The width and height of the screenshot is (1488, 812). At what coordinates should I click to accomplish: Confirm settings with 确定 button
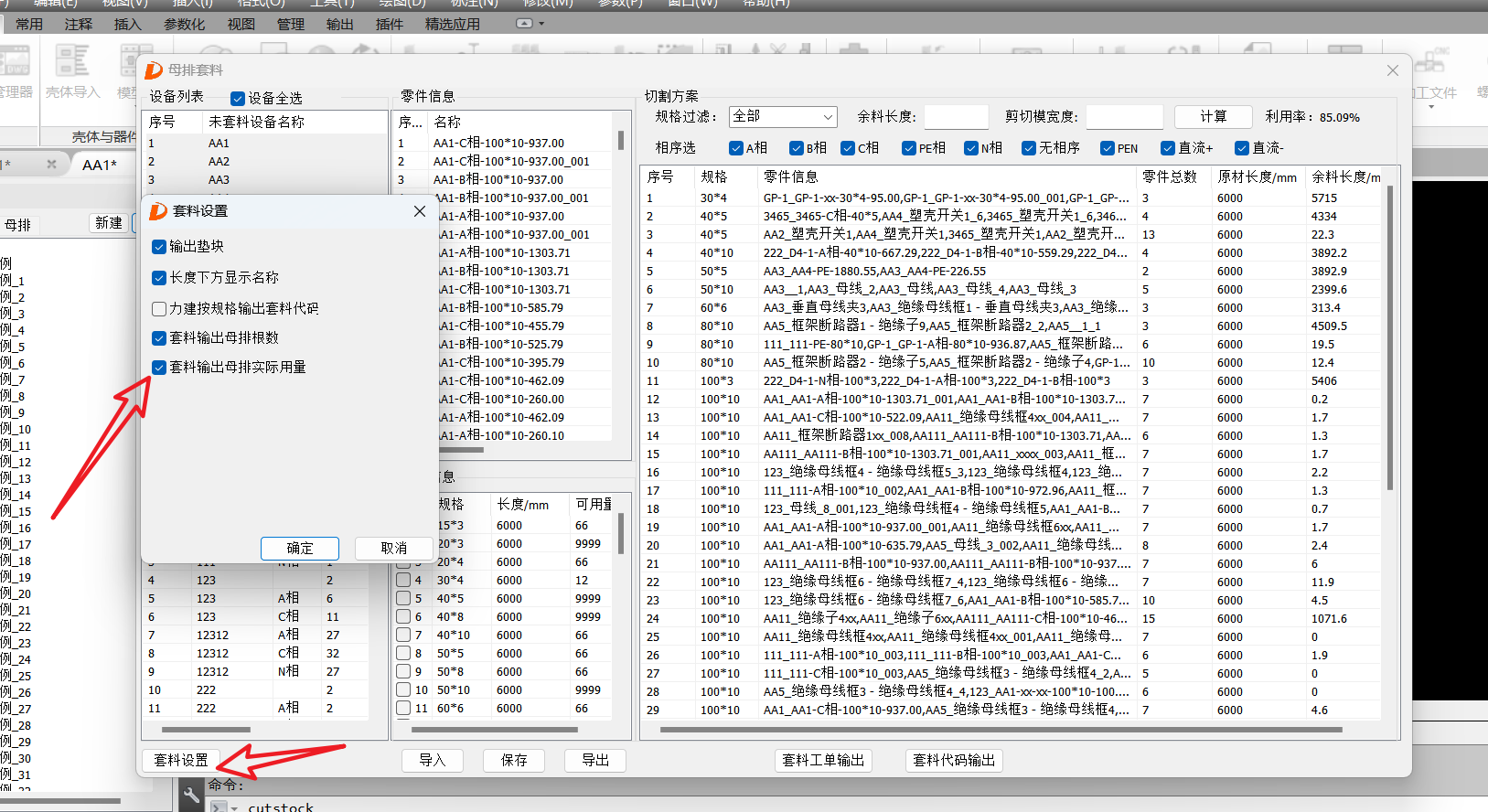[300, 549]
